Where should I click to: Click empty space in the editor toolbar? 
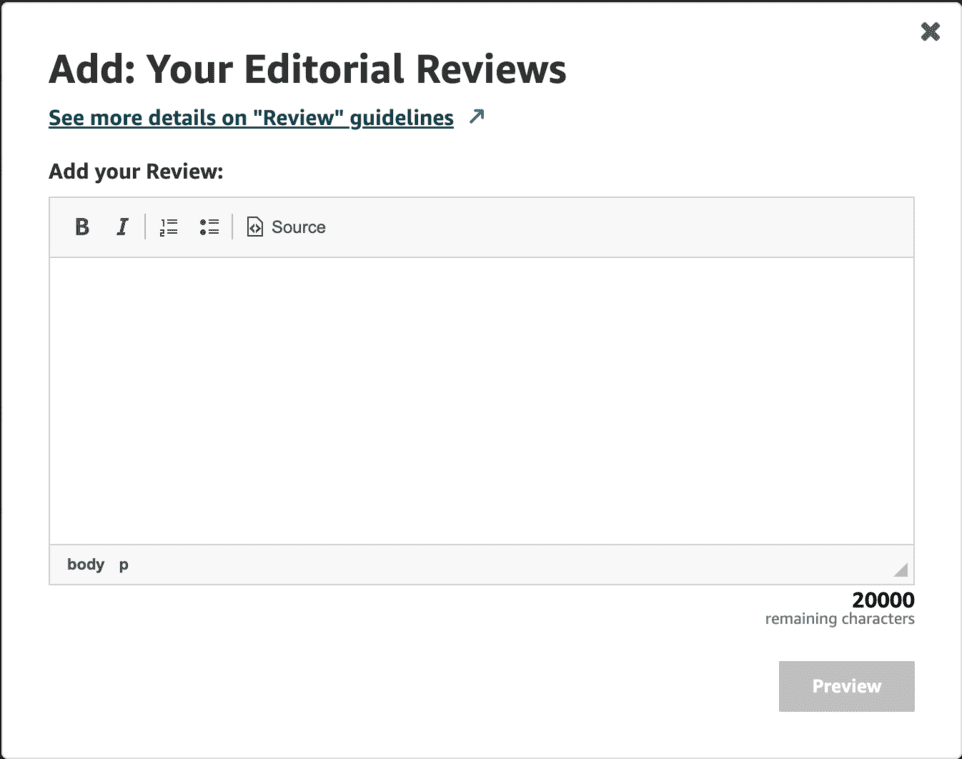click(614, 227)
